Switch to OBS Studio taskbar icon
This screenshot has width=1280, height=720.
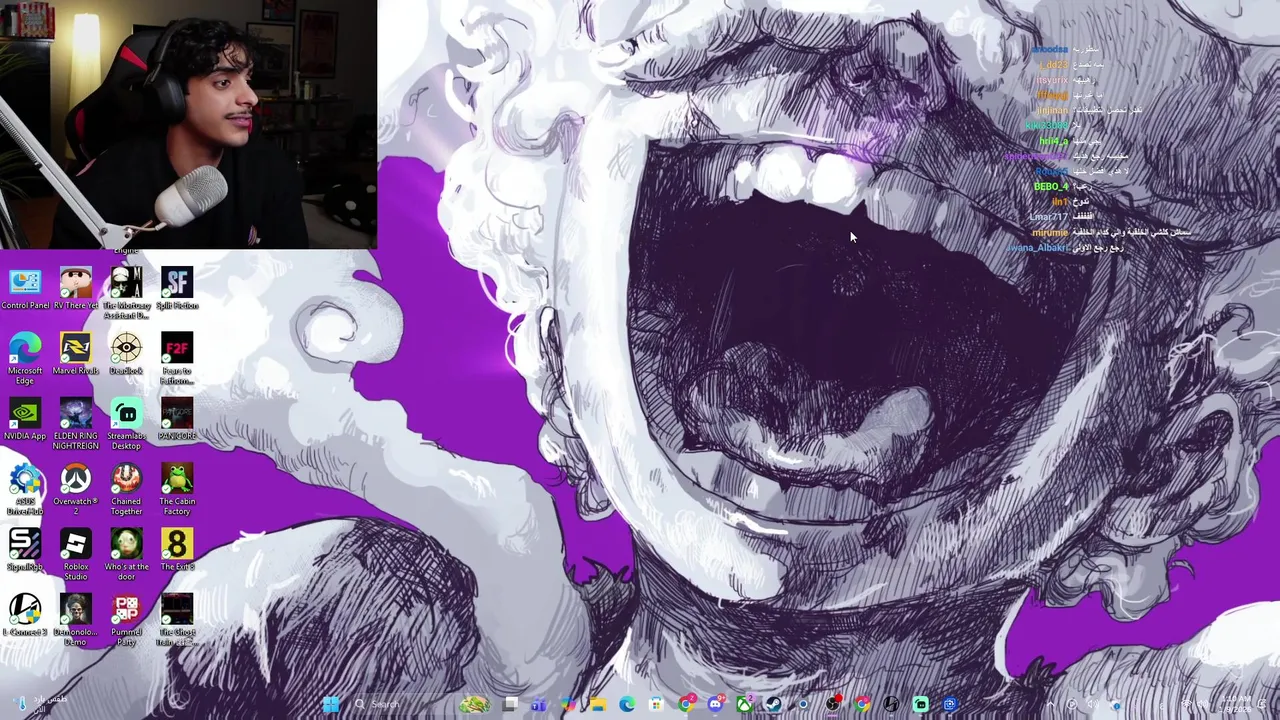tap(833, 704)
